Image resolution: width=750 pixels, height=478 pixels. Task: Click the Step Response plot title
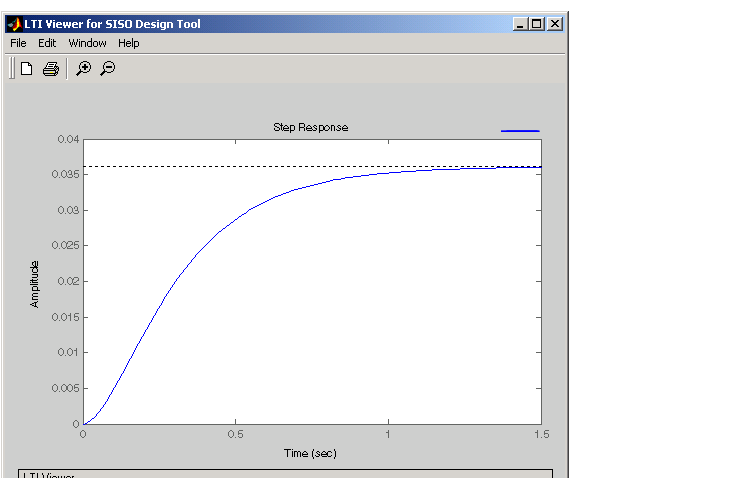310,127
